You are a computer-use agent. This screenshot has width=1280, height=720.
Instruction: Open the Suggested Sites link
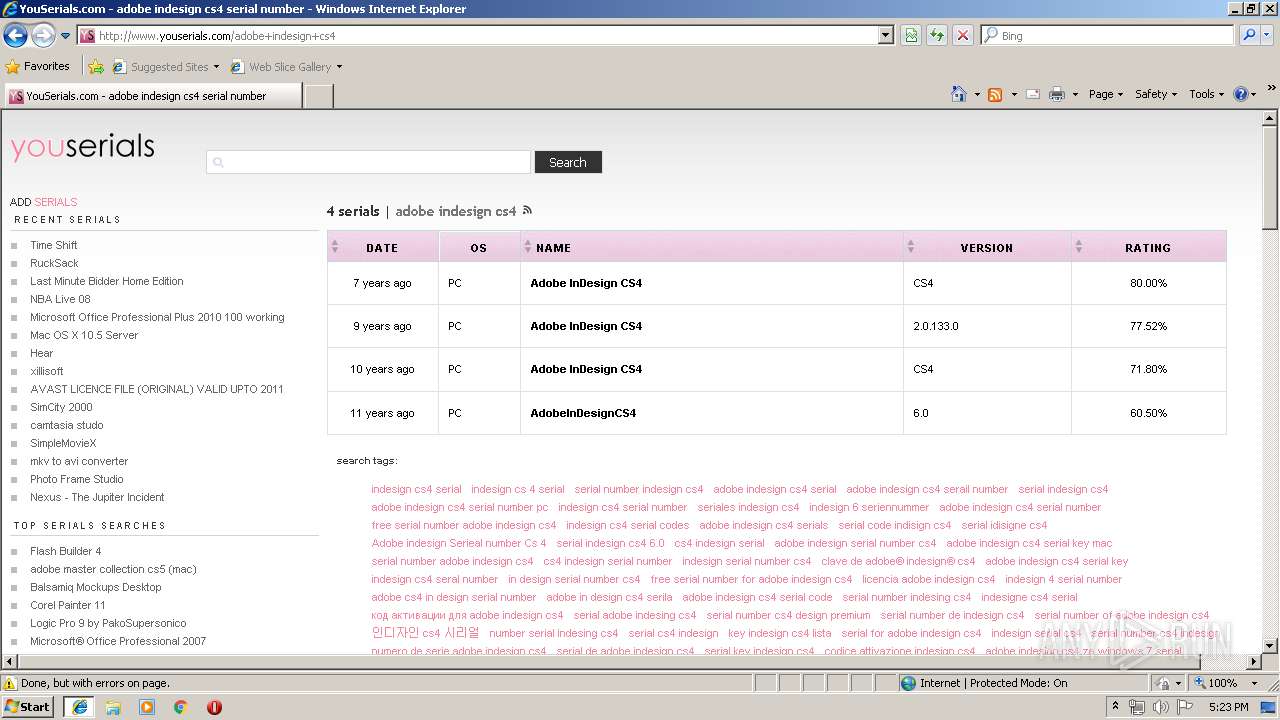click(165, 67)
